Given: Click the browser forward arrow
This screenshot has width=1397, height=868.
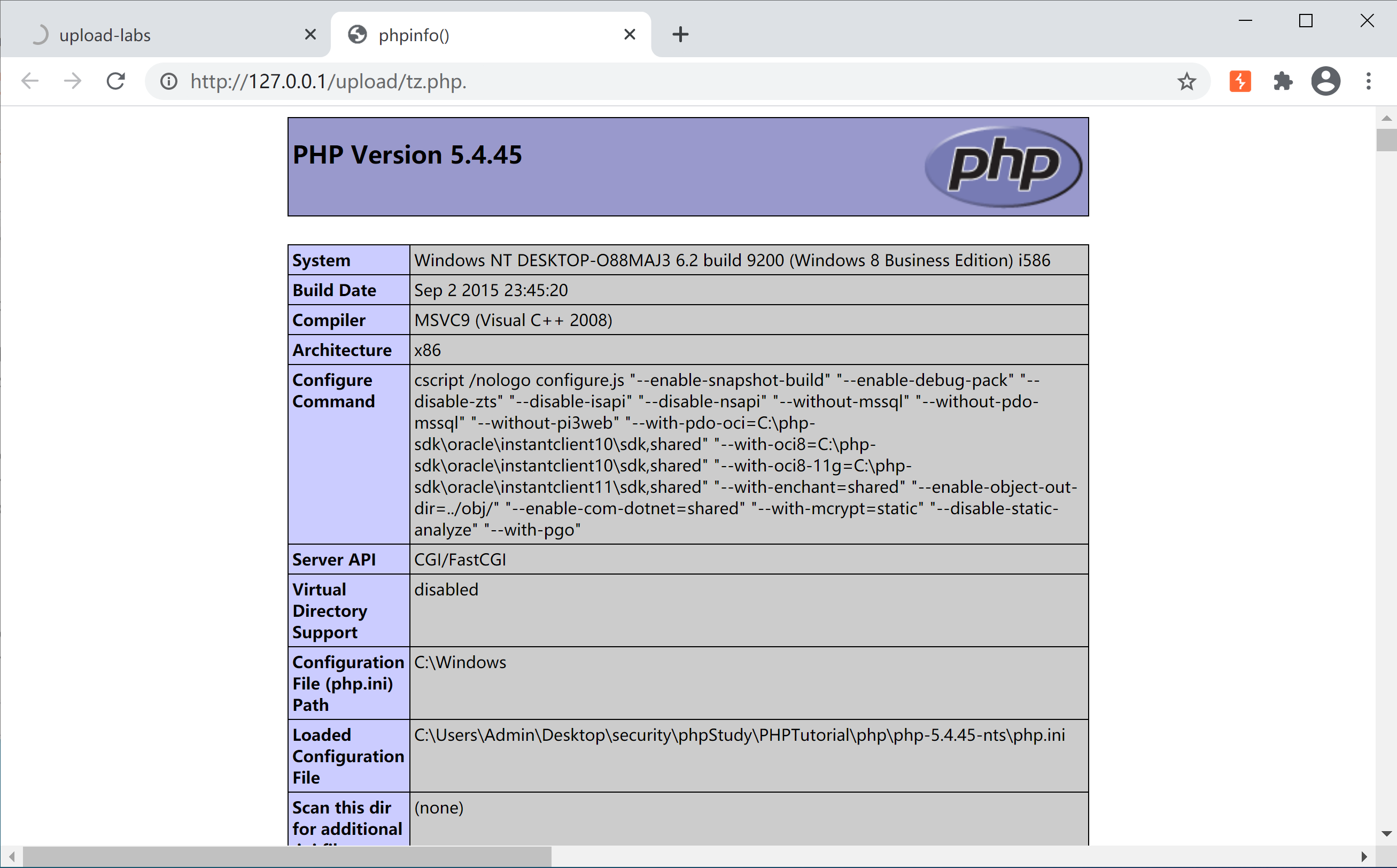Looking at the screenshot, I should [x=72, y=81].
